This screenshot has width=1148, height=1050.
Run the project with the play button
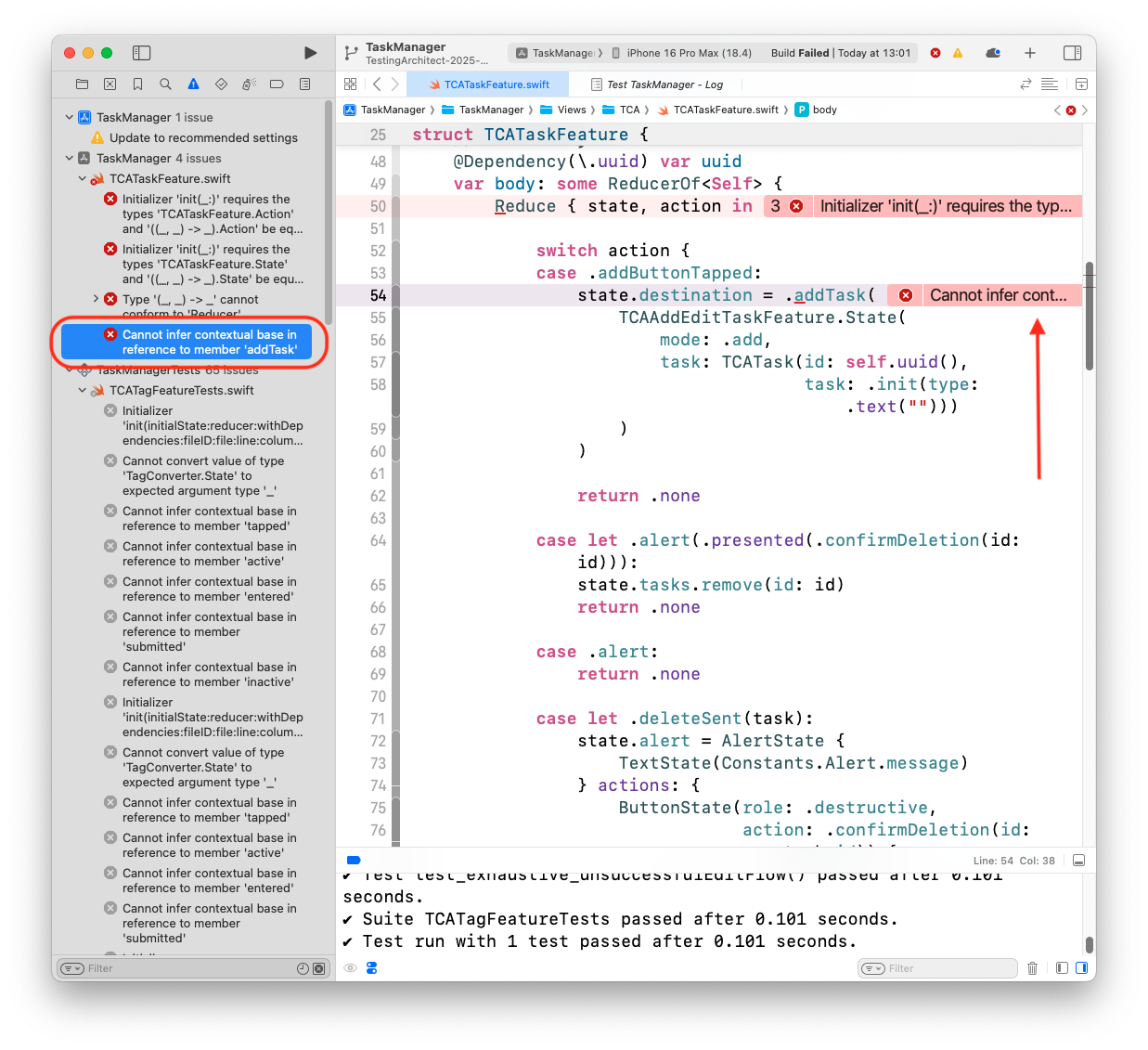click(x=310, y=53)
